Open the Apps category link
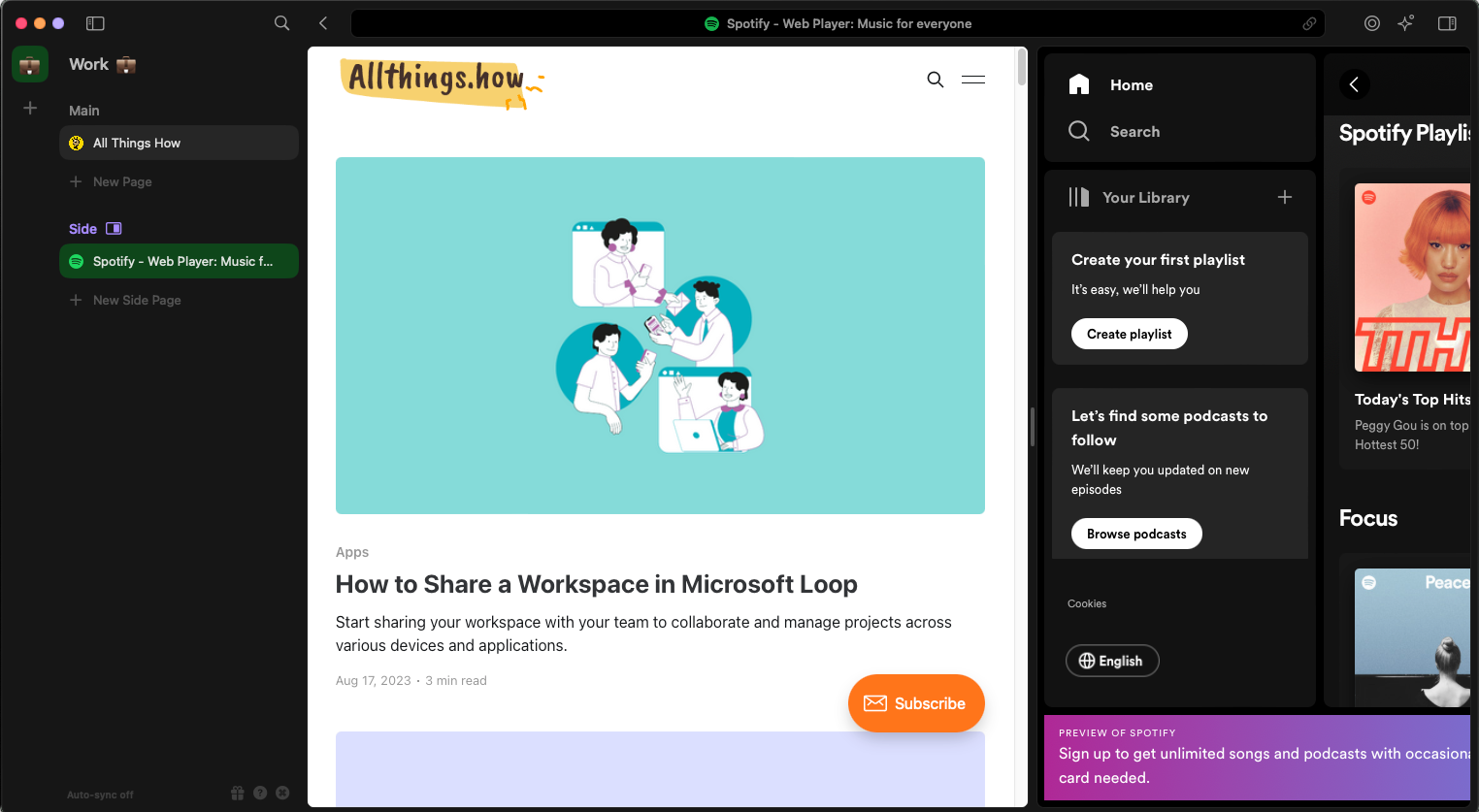The height and width of the screenshot is (812, 1479). tap(352, 552)
